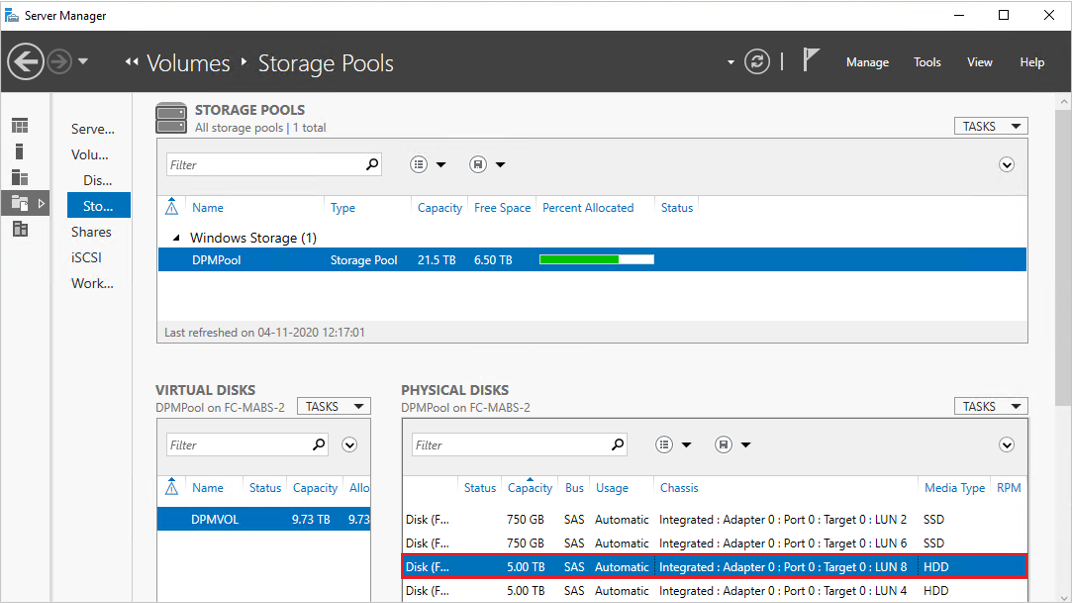Collapse the Windows Storage group
Viewport: 1072px width, 603px height.
coord(176,237)
